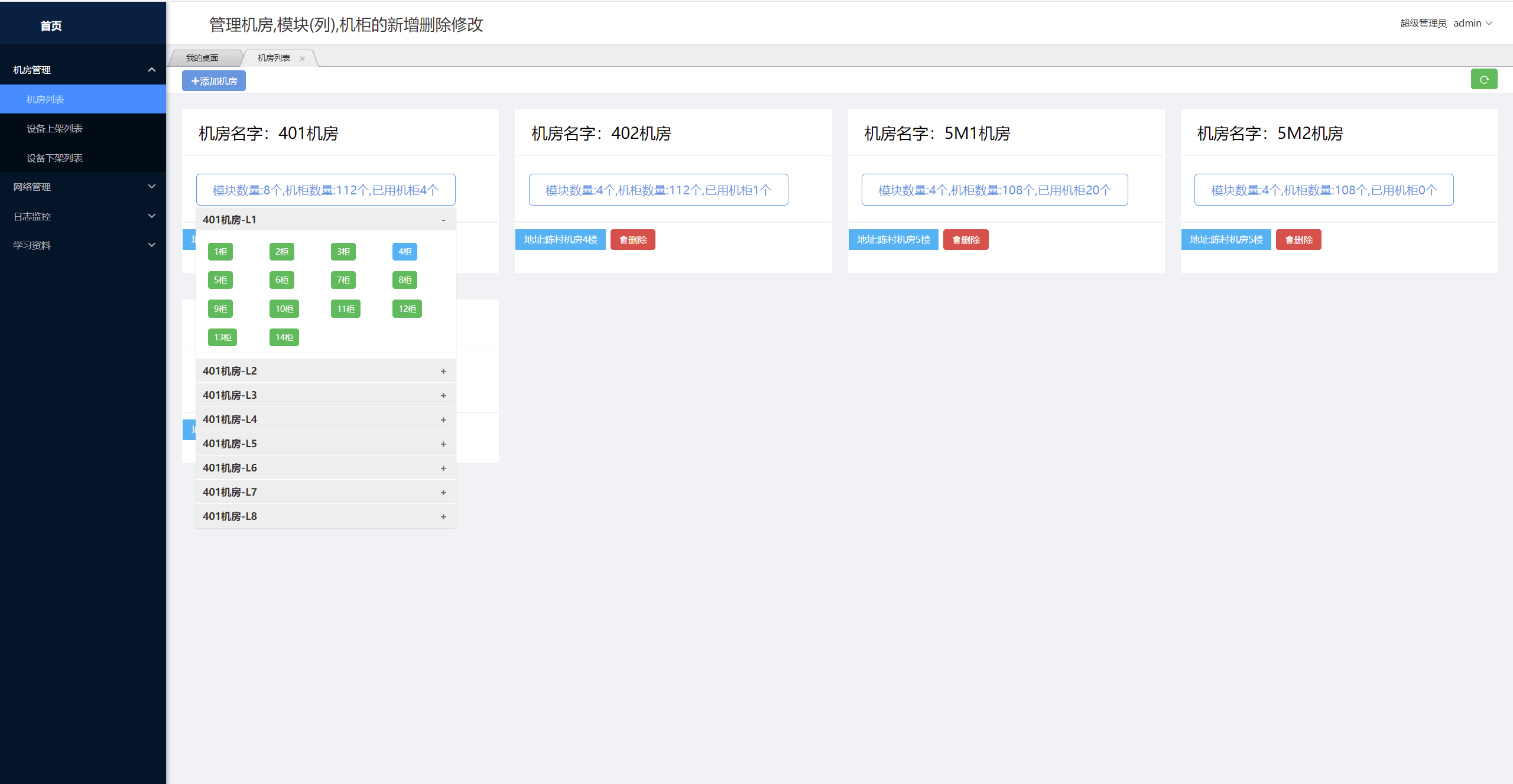Viewport: 1513px width, 784px height.
Task: Expand the 401机房-L2 row
Action: pos(326,371)
